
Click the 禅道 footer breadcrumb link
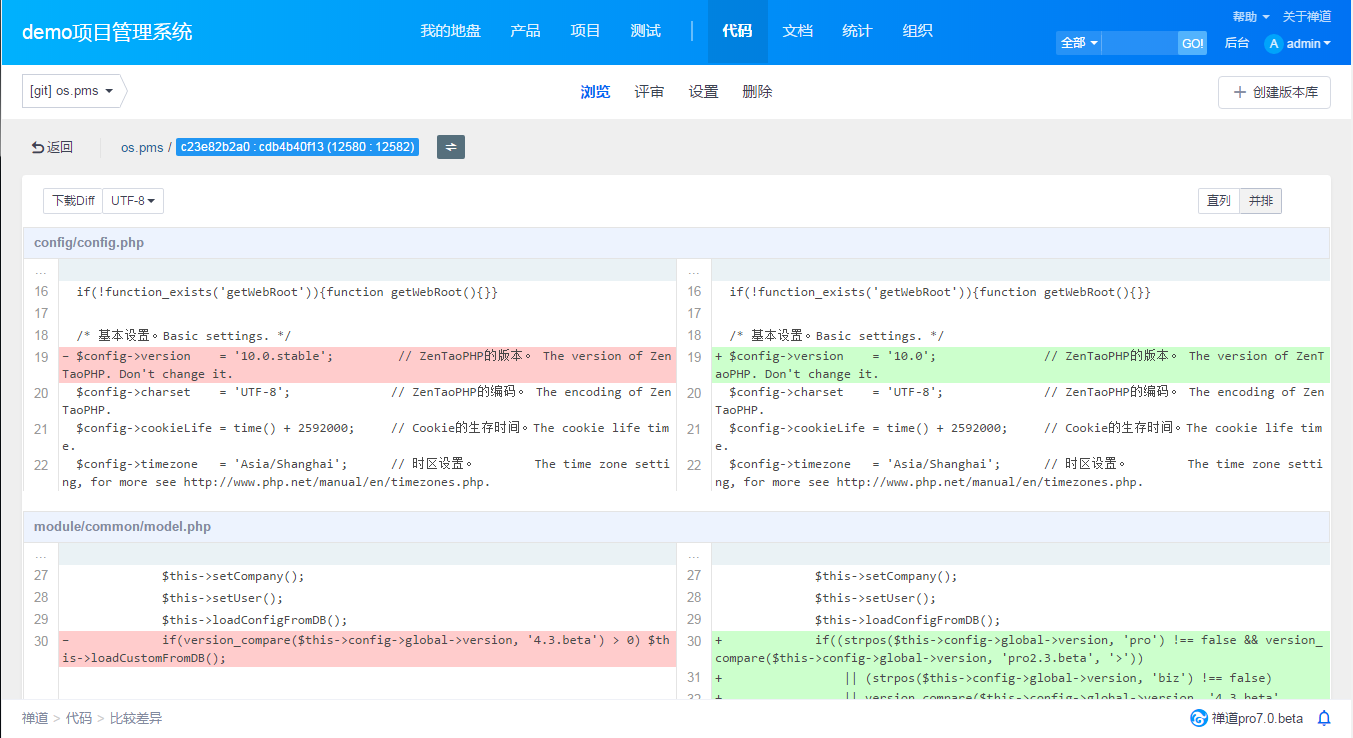[x=35, y=718]
